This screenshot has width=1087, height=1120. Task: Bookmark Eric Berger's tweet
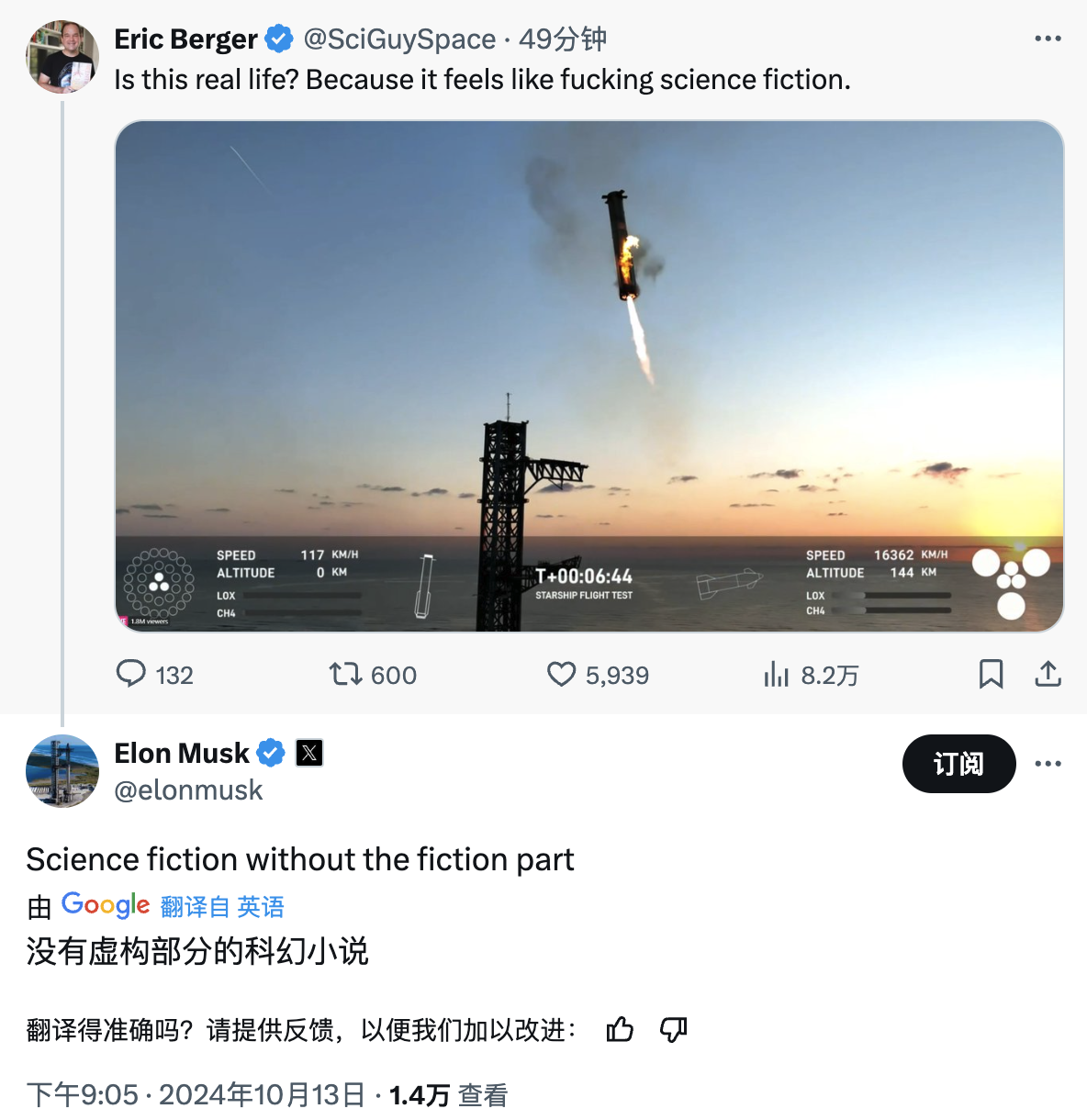tap(991, 675)
